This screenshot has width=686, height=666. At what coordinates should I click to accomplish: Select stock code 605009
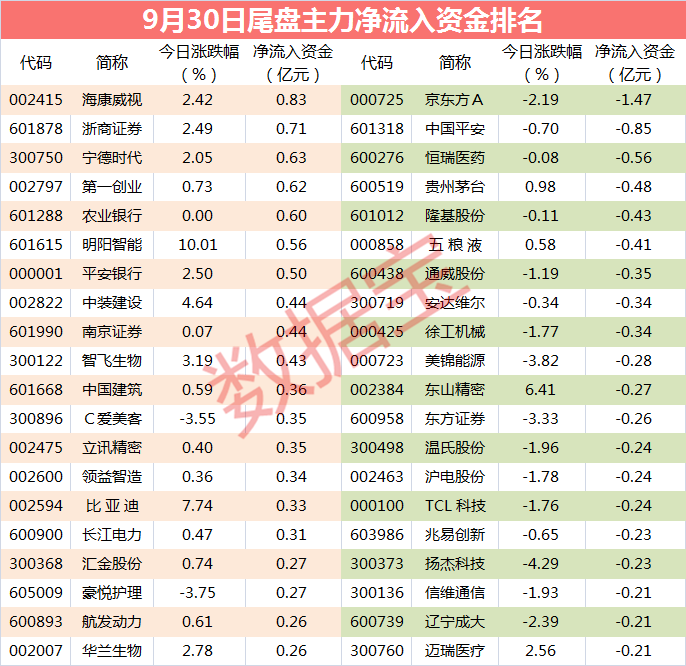pos(36,593)
